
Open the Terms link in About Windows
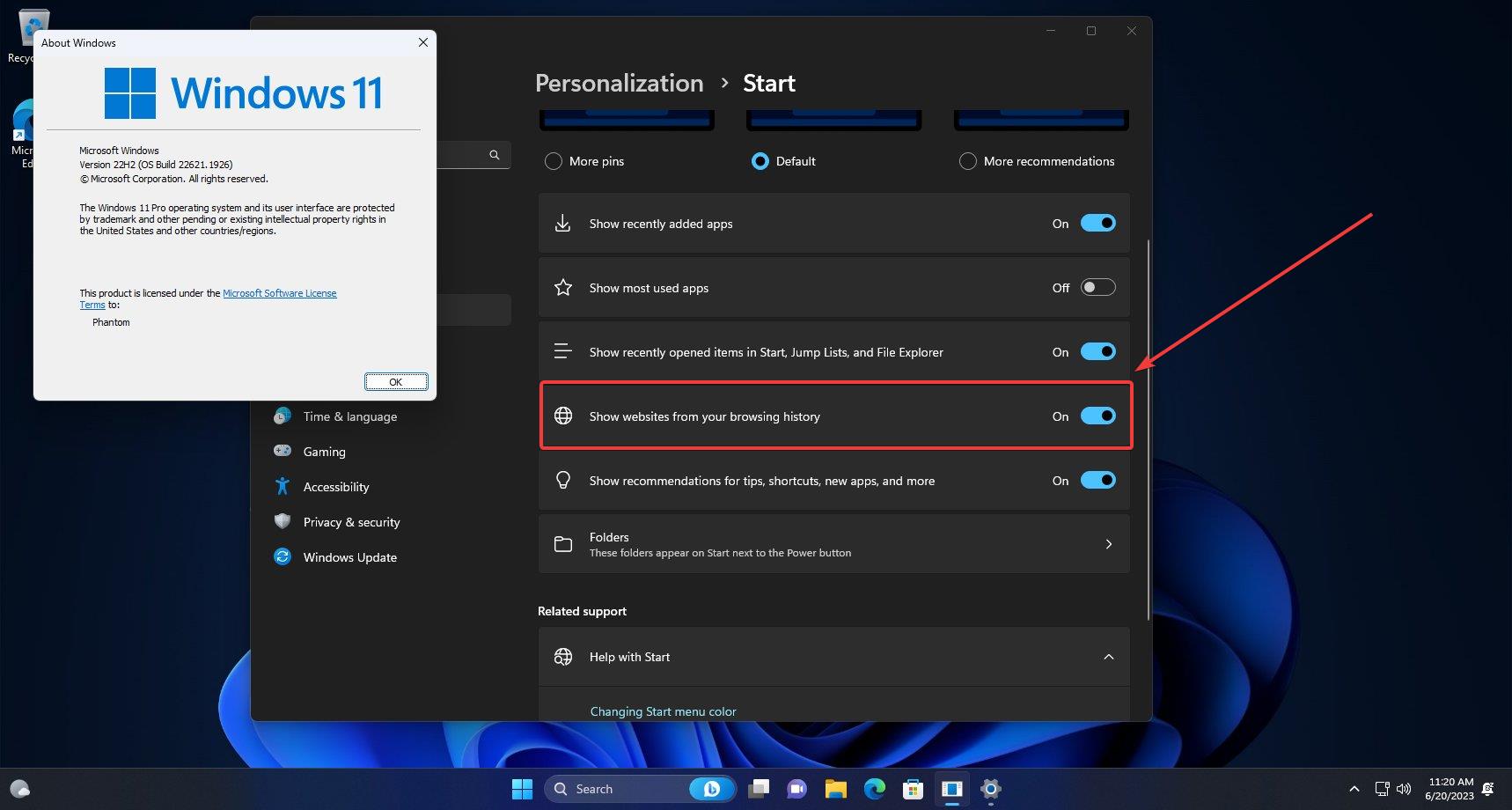(92, 305)
